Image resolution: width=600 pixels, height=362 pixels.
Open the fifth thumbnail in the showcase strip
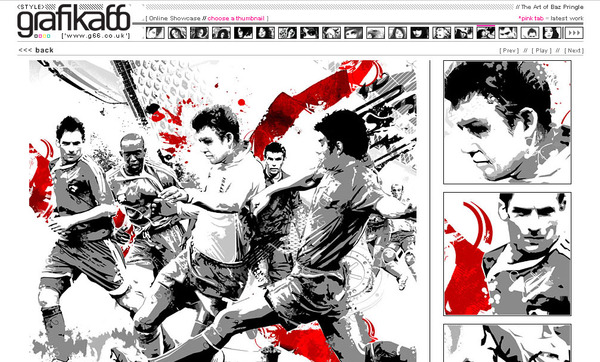coord(243,33)
